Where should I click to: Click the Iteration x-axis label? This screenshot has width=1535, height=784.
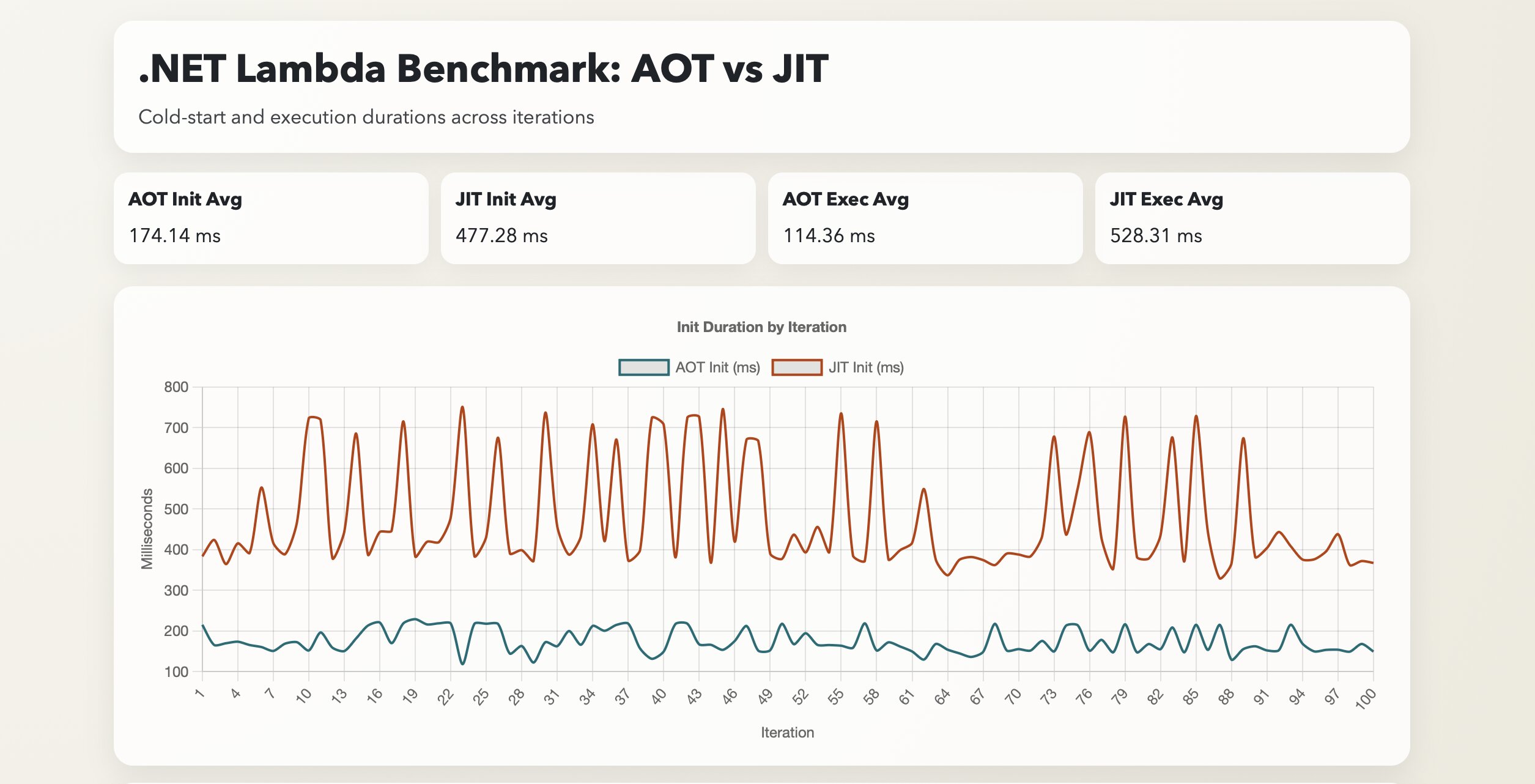788,732
